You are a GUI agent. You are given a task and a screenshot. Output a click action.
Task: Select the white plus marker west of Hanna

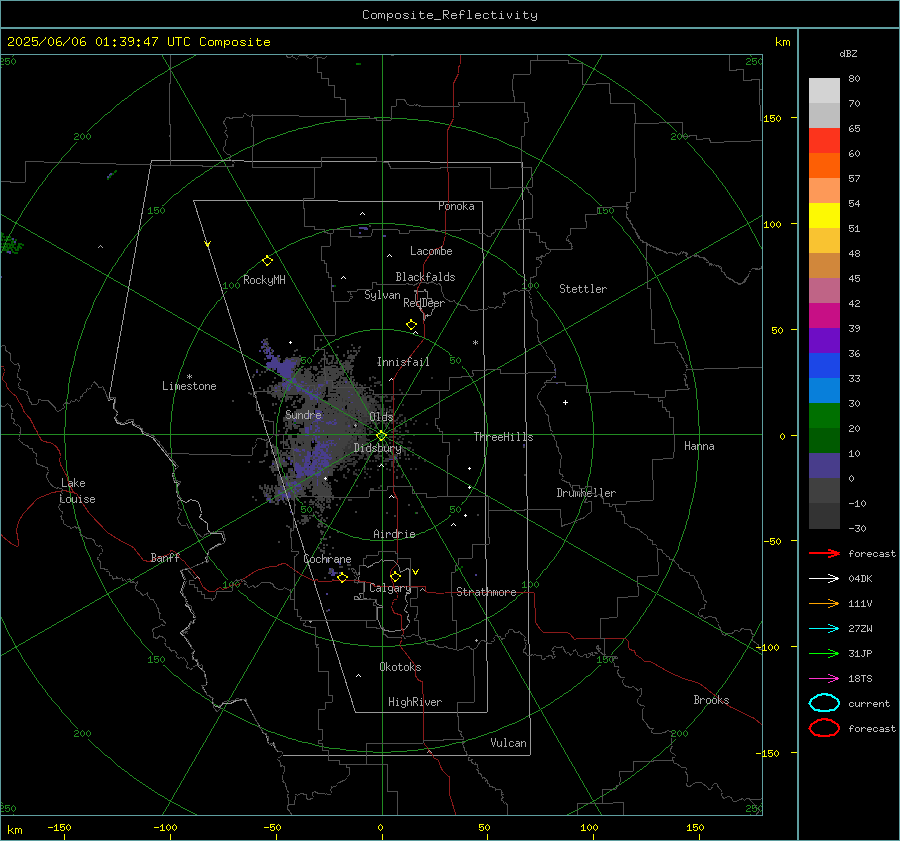click(565, 402)
